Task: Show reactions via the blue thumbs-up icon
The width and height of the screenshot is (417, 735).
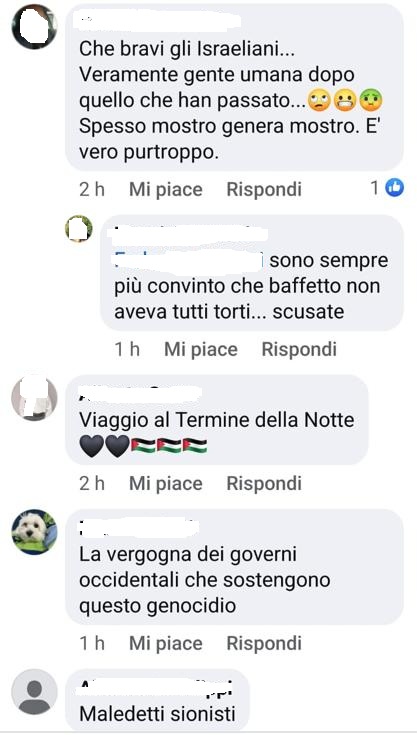Action: coord(394,188)
